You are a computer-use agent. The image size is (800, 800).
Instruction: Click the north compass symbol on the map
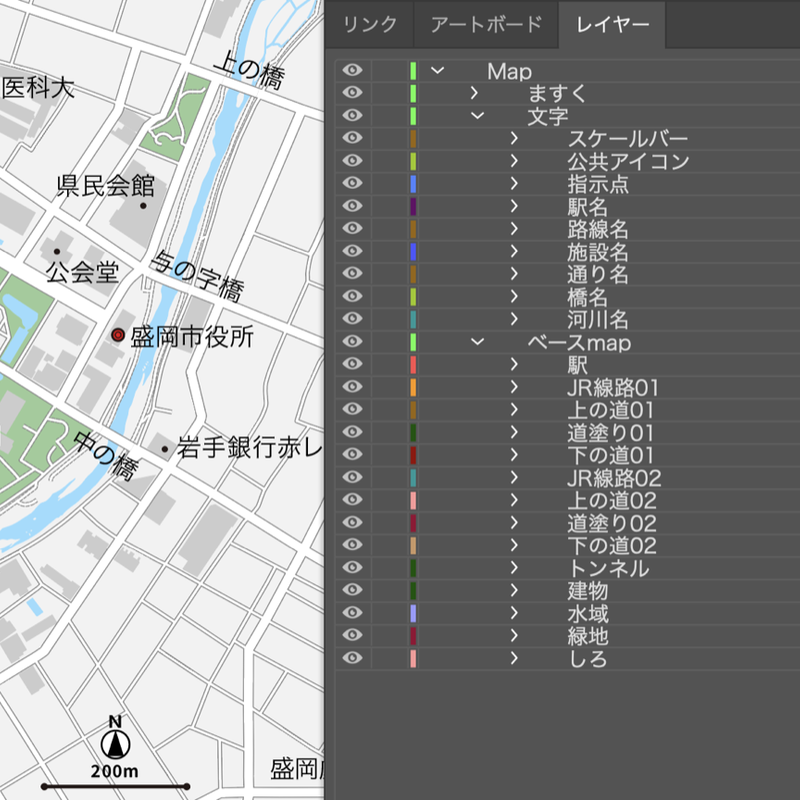click(114, 745)
